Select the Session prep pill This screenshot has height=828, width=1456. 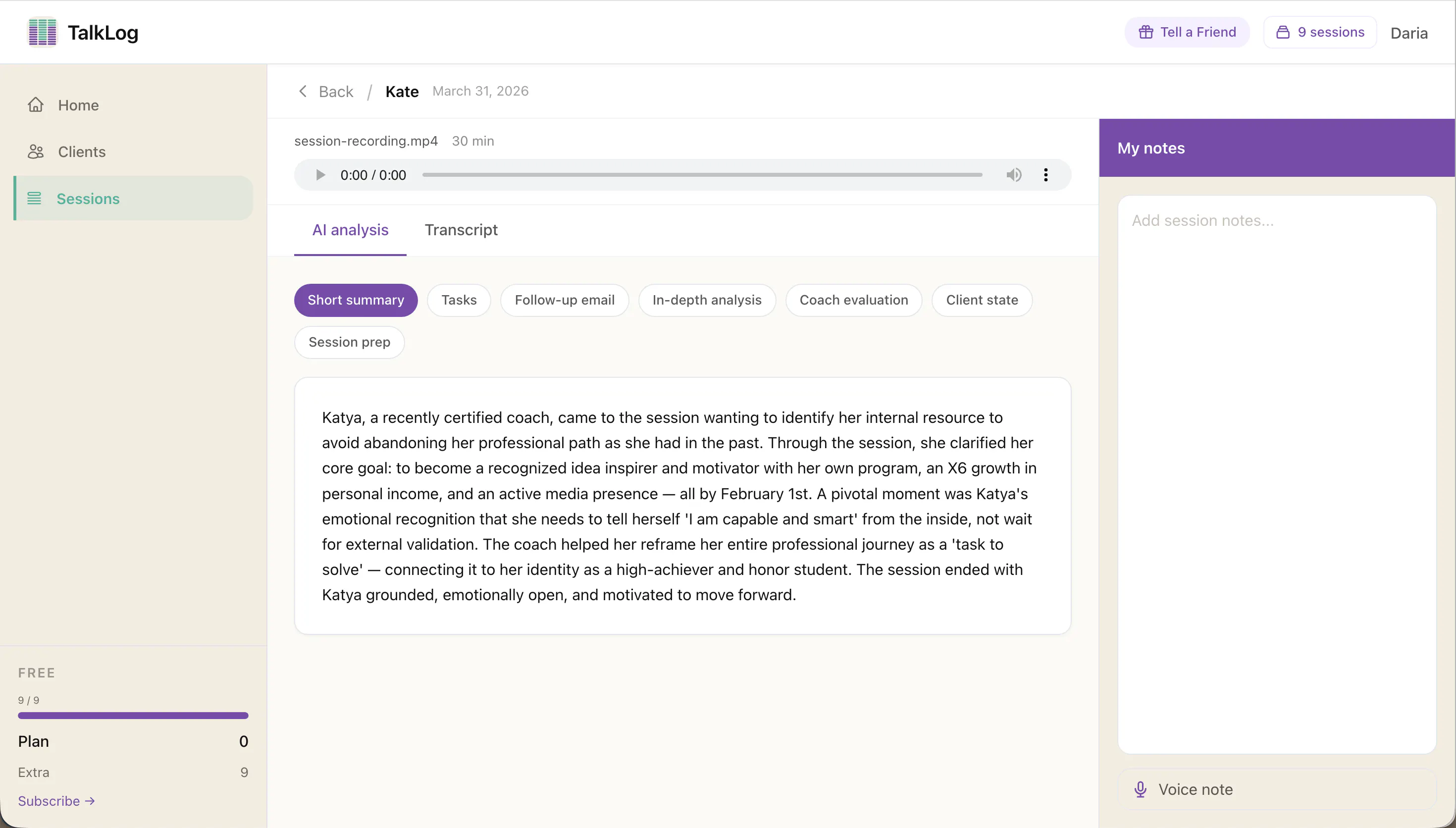point(349,342)
